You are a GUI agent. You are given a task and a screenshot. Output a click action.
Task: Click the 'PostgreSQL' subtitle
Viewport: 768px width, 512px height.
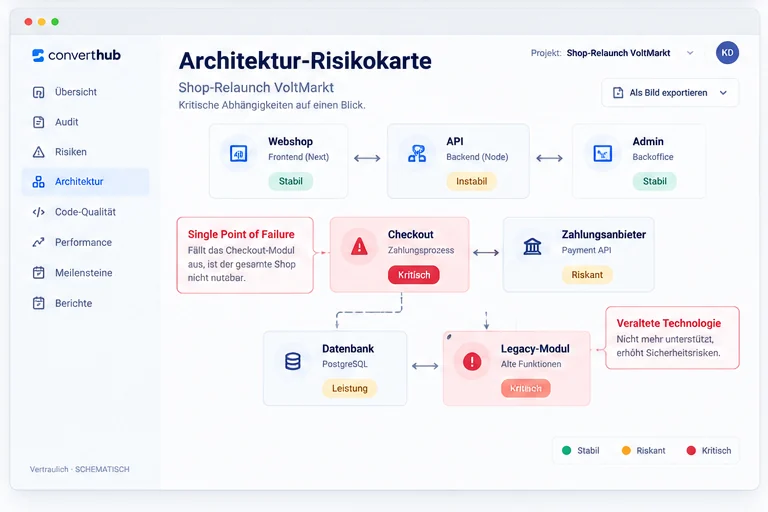pos(344,364)
